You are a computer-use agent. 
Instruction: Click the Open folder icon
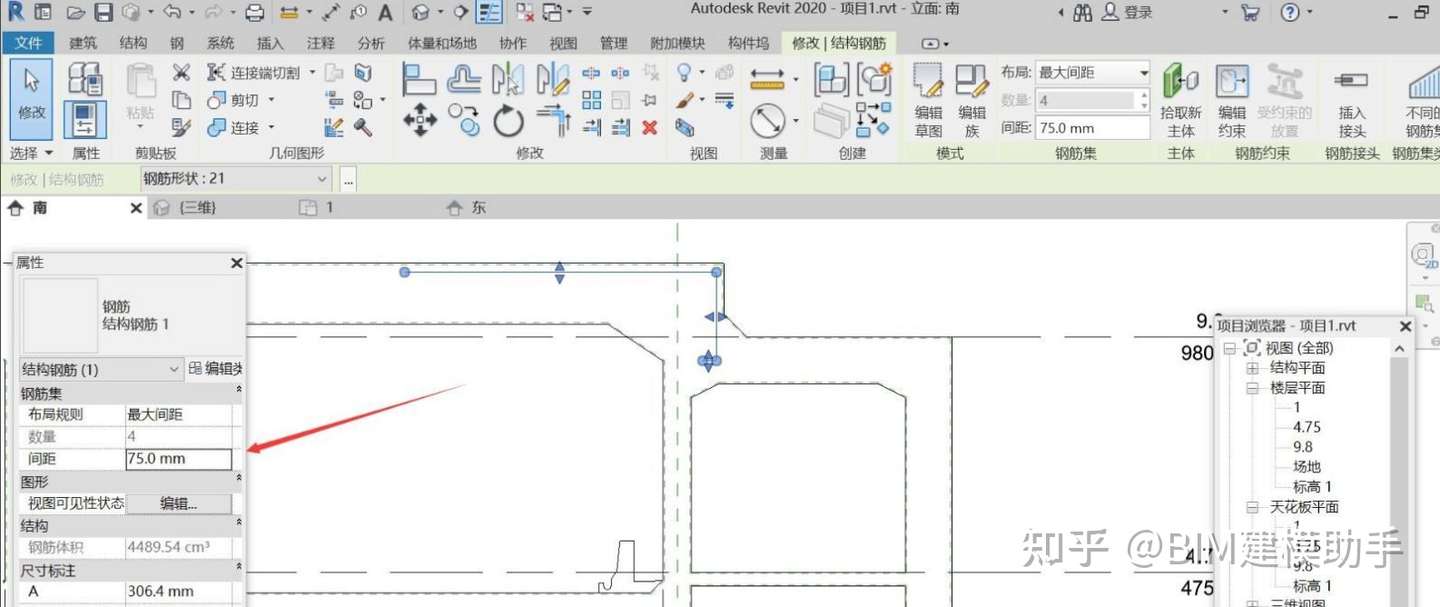76,13
